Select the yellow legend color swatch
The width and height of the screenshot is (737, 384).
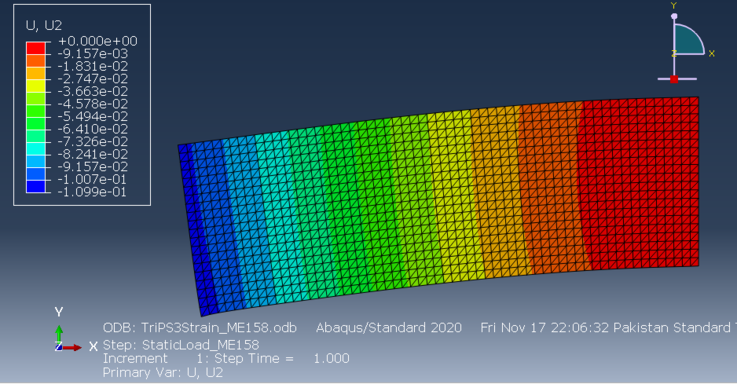coord(36,85)
